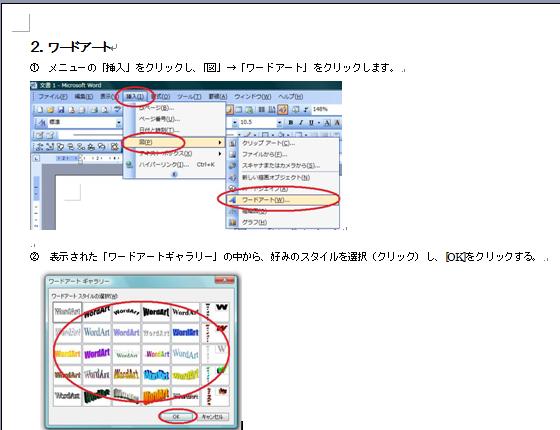Screen dimensions: 560x430
Task: Open the ファイル(F) menu in embedded Word
Action: point(53,96)
